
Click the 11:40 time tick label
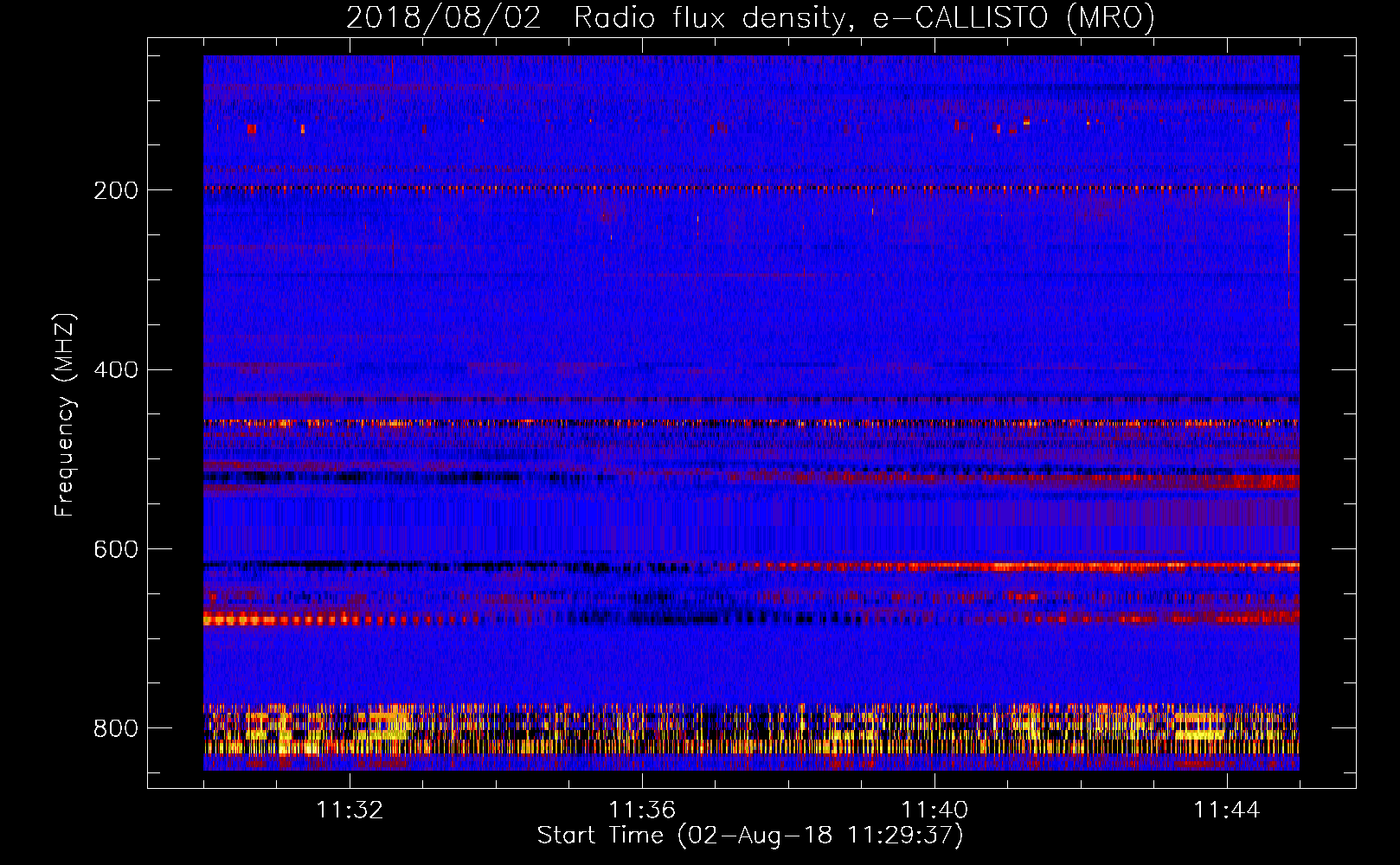pyautogui.click(x=934, y=810)
